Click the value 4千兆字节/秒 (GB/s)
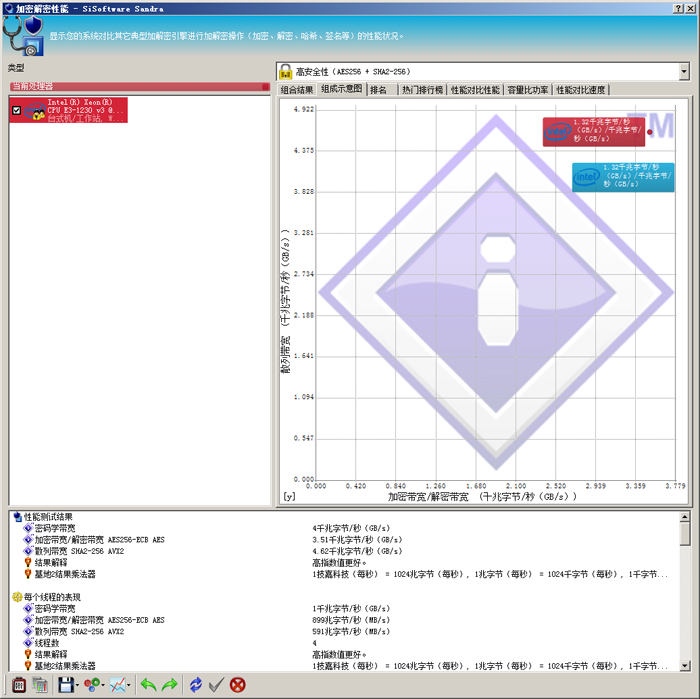 [351, 528]
